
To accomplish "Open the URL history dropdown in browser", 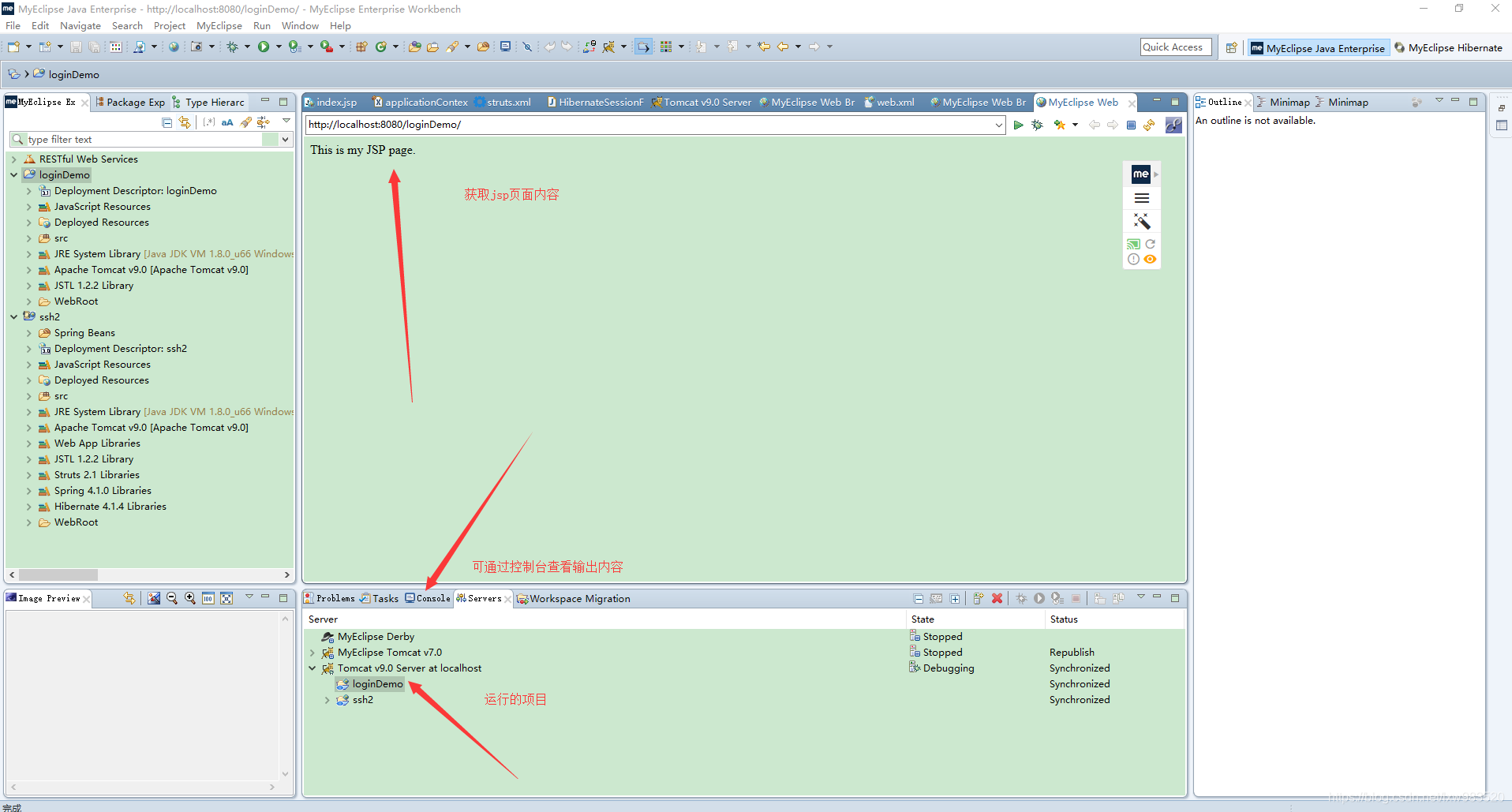I will [x=998, y=125].
